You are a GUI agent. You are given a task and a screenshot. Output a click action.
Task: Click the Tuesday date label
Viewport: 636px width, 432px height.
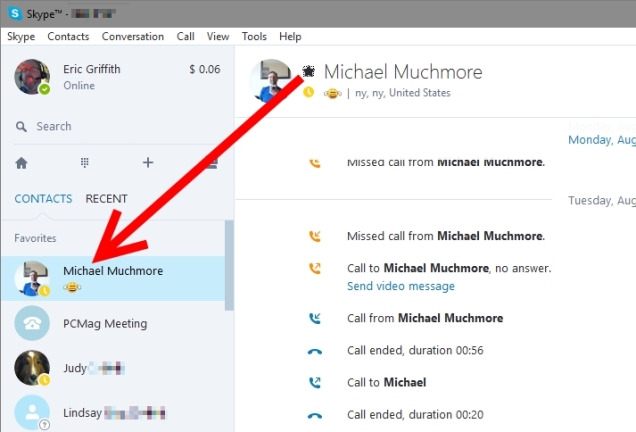click(602, 200)
